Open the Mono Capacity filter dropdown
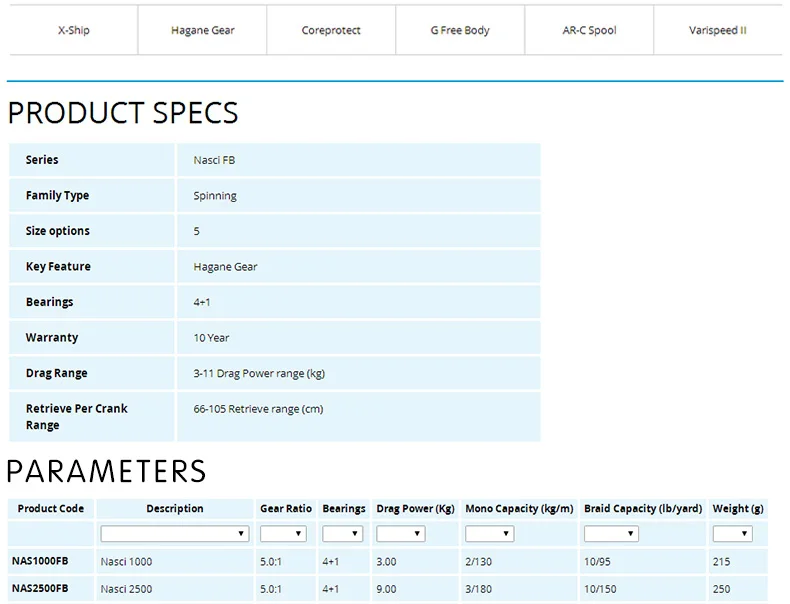This screenshot has height=604, width=790. [489, 533]
